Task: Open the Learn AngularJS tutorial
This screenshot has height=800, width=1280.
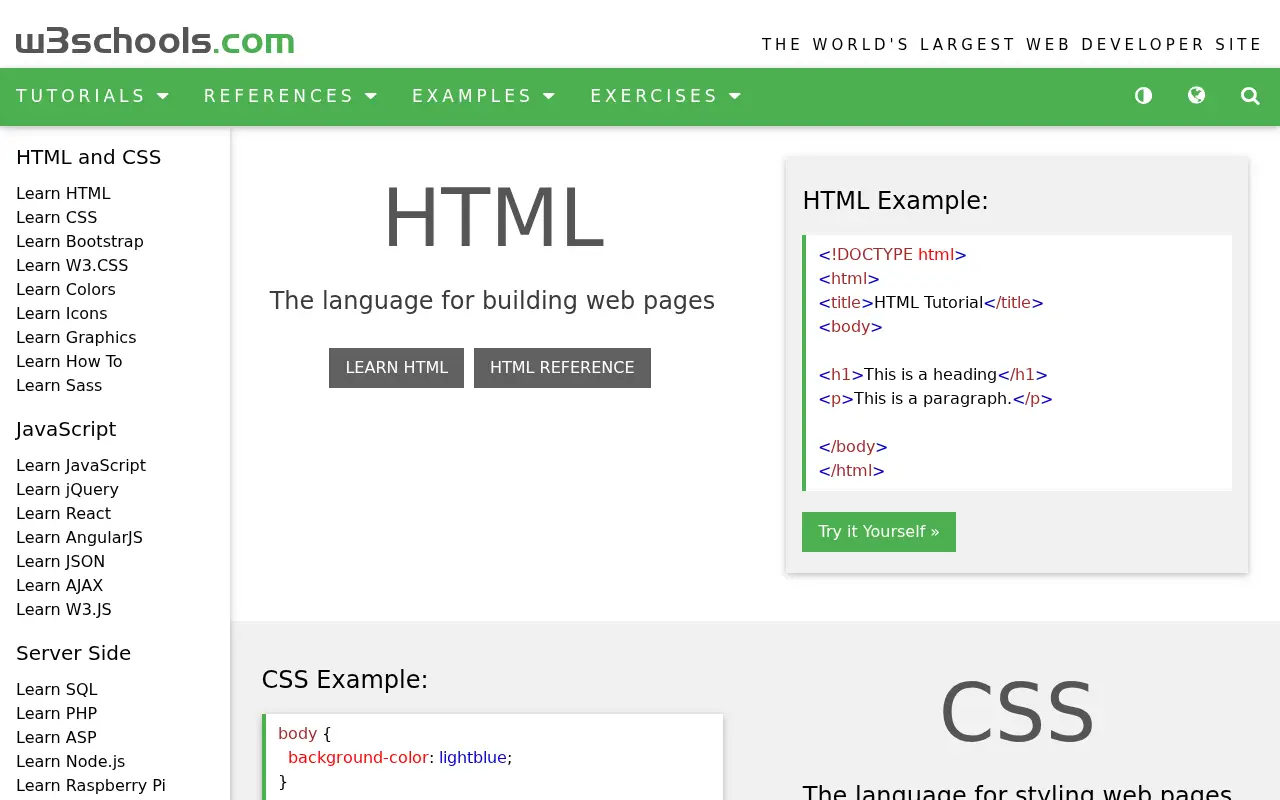Action: coord(79,538)
